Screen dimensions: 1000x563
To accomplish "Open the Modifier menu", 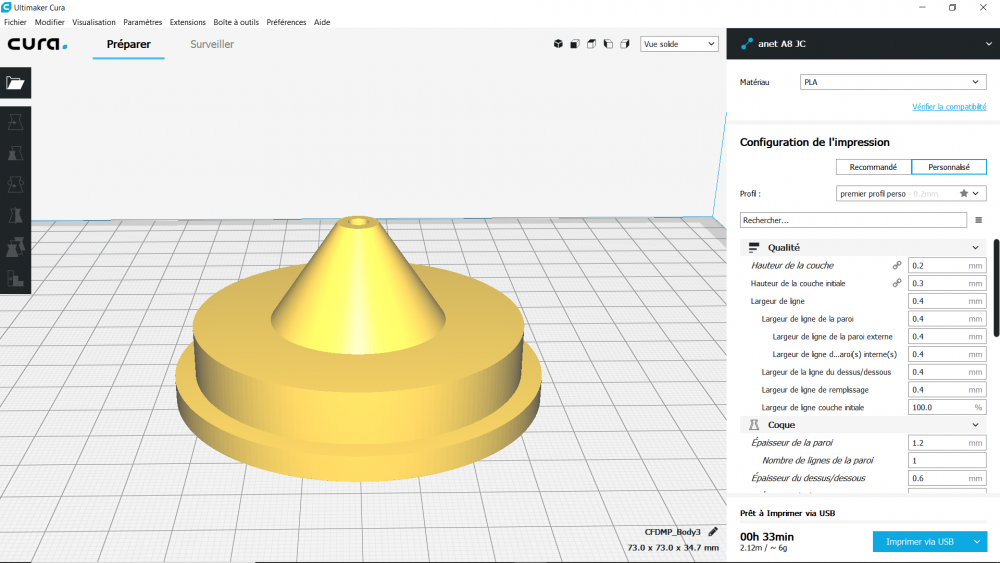I will [x=50, y=22].
